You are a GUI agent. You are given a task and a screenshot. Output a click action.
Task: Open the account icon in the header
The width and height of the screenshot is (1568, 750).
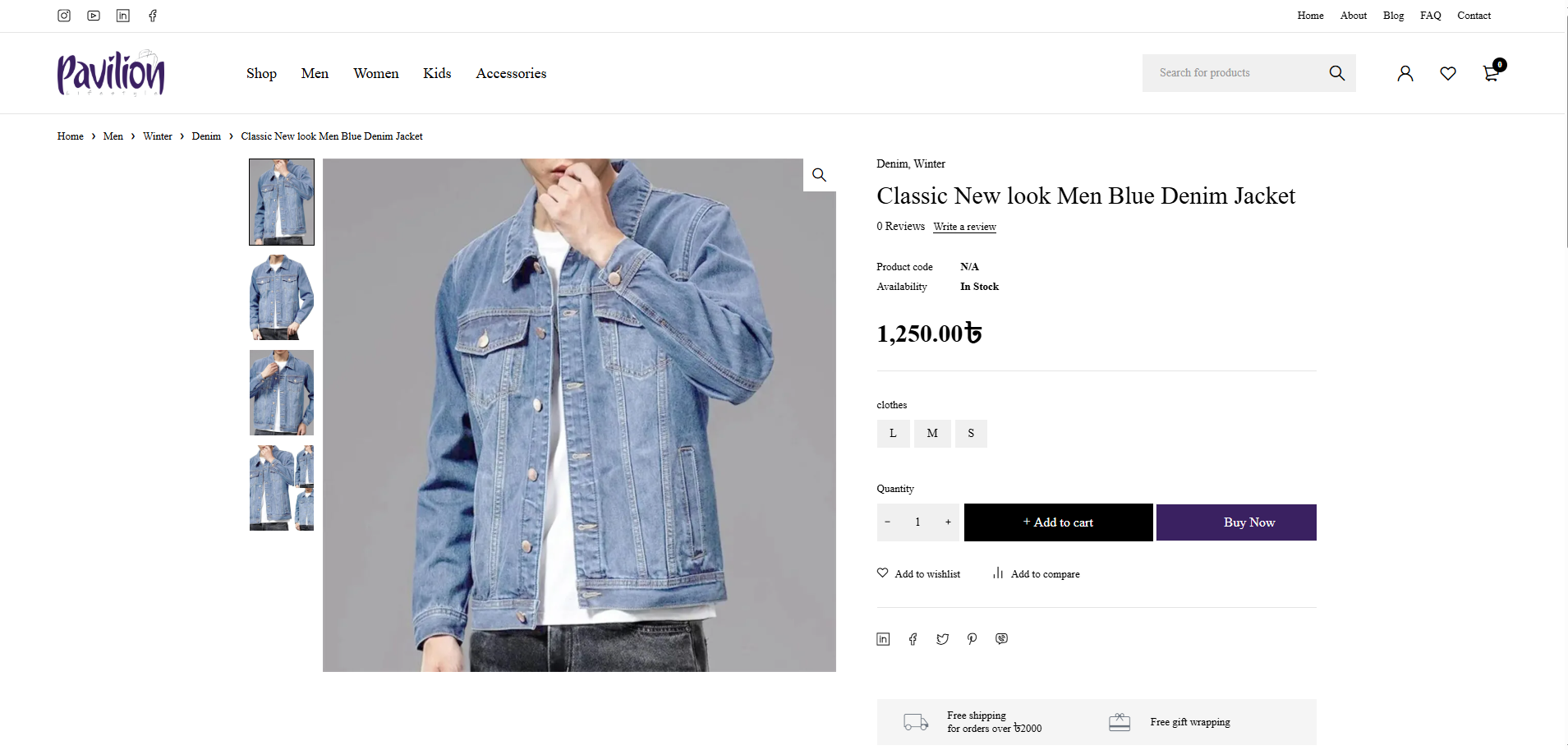click(x=1405, y=73)
